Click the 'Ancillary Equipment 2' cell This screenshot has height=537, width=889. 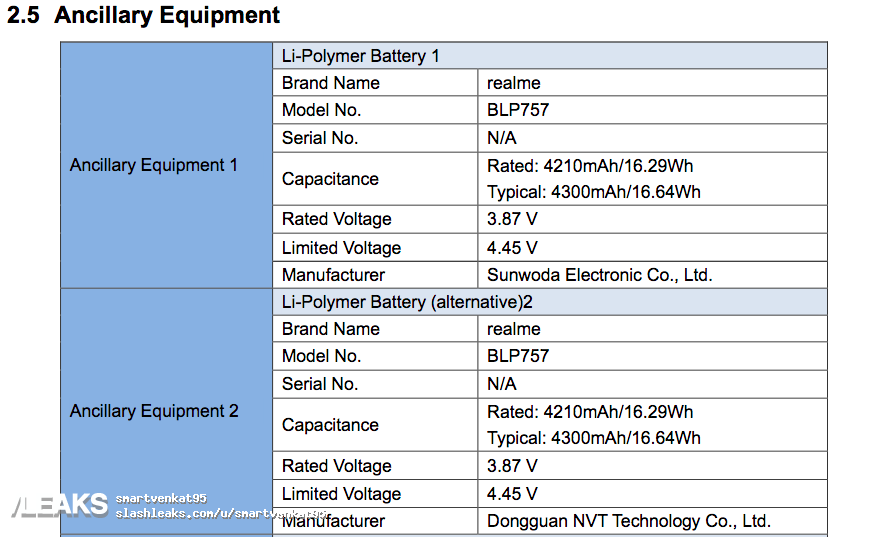[x=154, y=411]
